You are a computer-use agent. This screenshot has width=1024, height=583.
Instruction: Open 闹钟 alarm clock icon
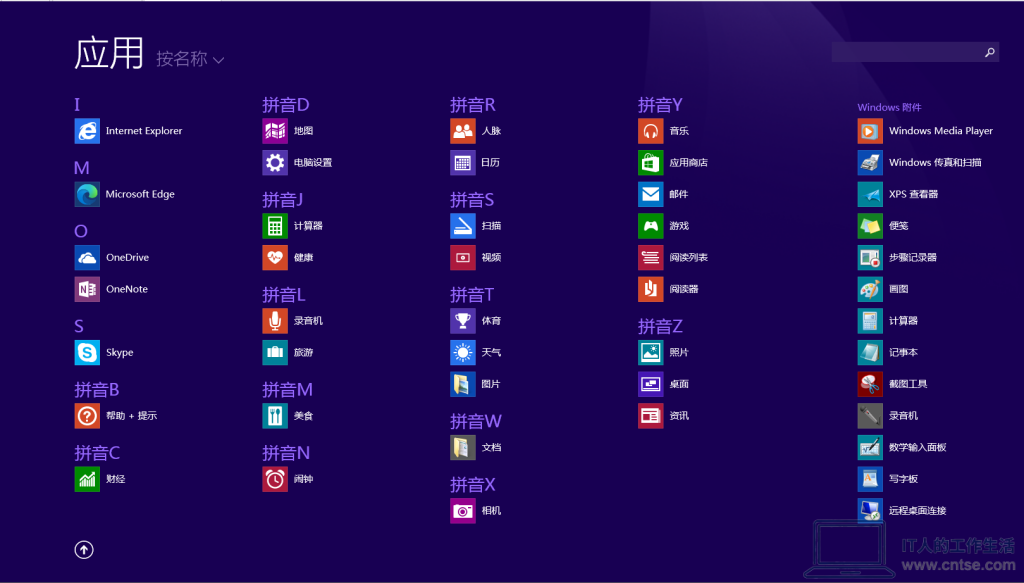click(x=275, y=479)
